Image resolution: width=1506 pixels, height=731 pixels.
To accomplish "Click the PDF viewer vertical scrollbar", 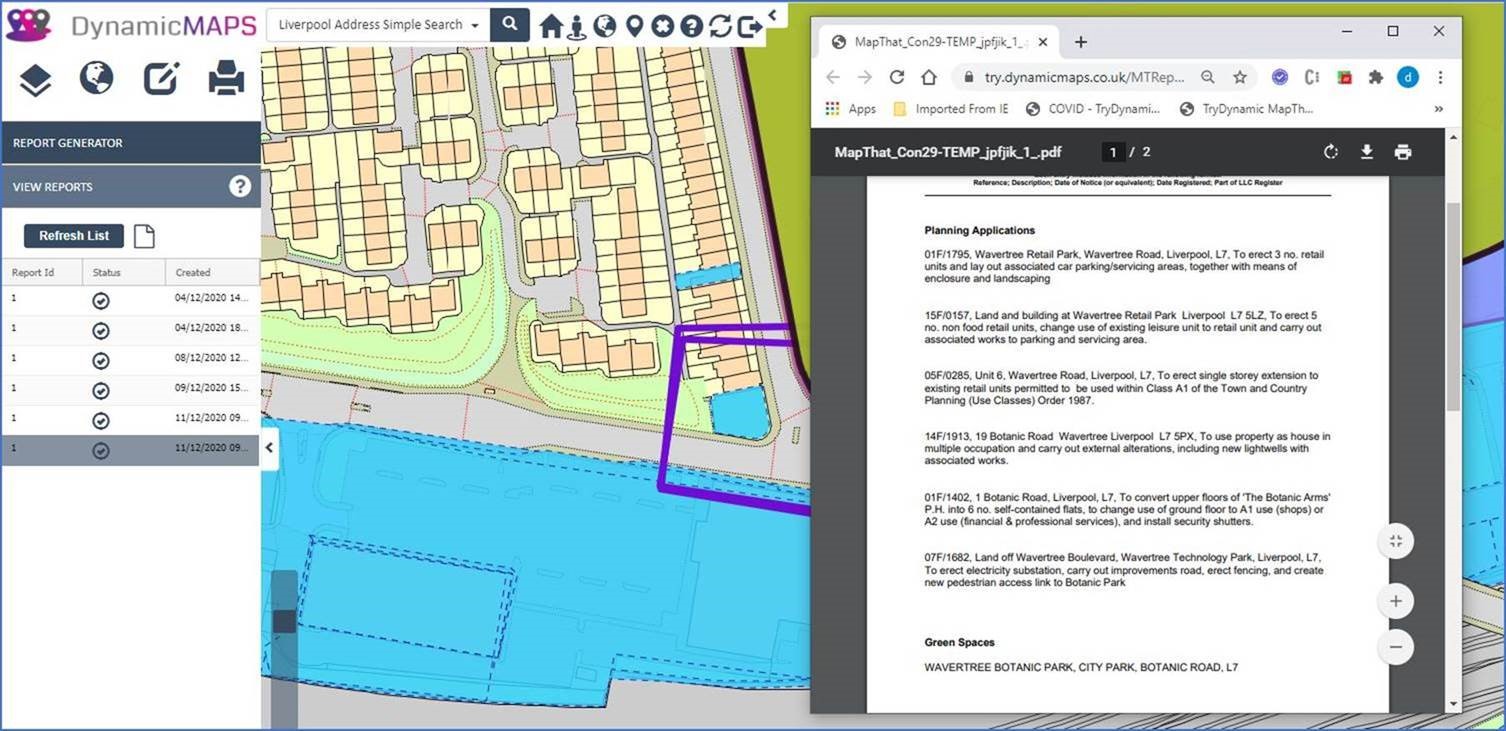I will click(1454, 306).
